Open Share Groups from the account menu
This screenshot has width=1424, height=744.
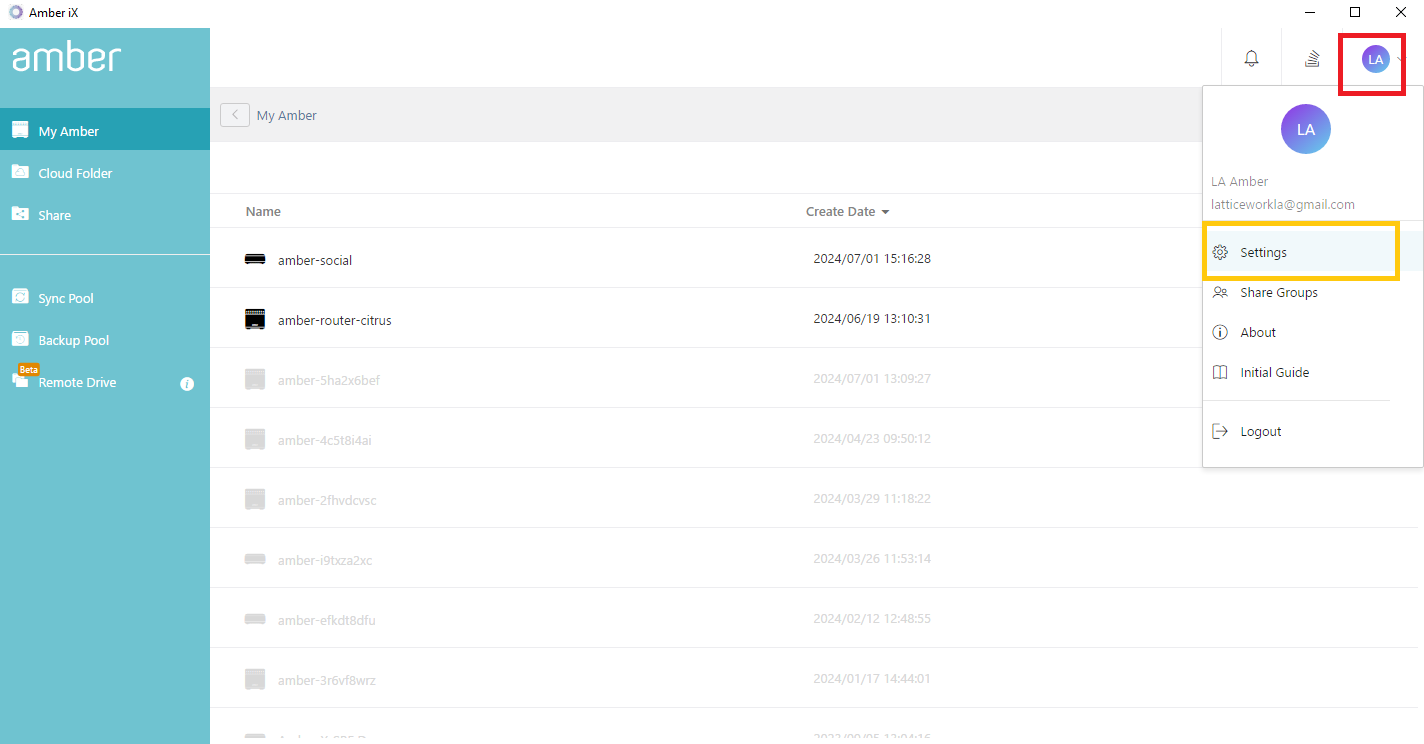(1312, 292)
